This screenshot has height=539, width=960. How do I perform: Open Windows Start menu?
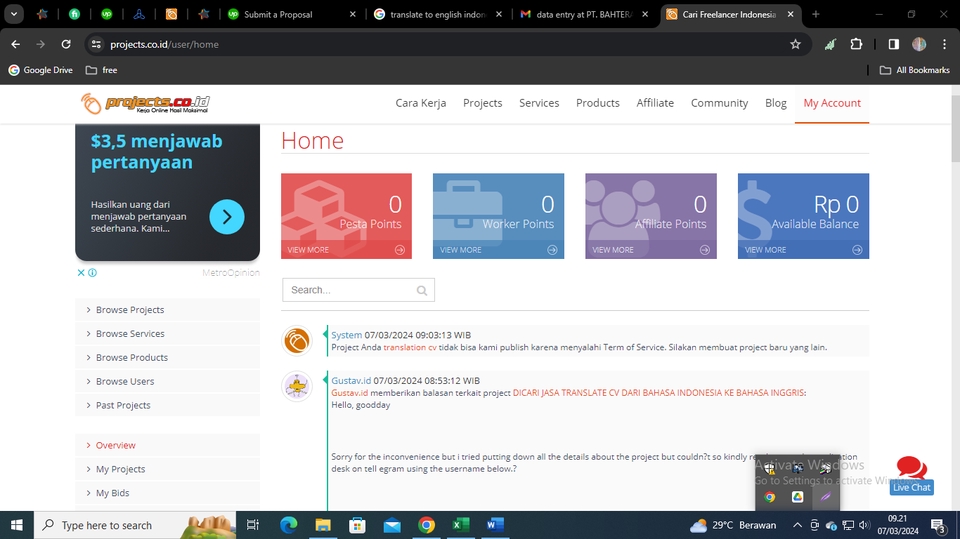point(17,525)
